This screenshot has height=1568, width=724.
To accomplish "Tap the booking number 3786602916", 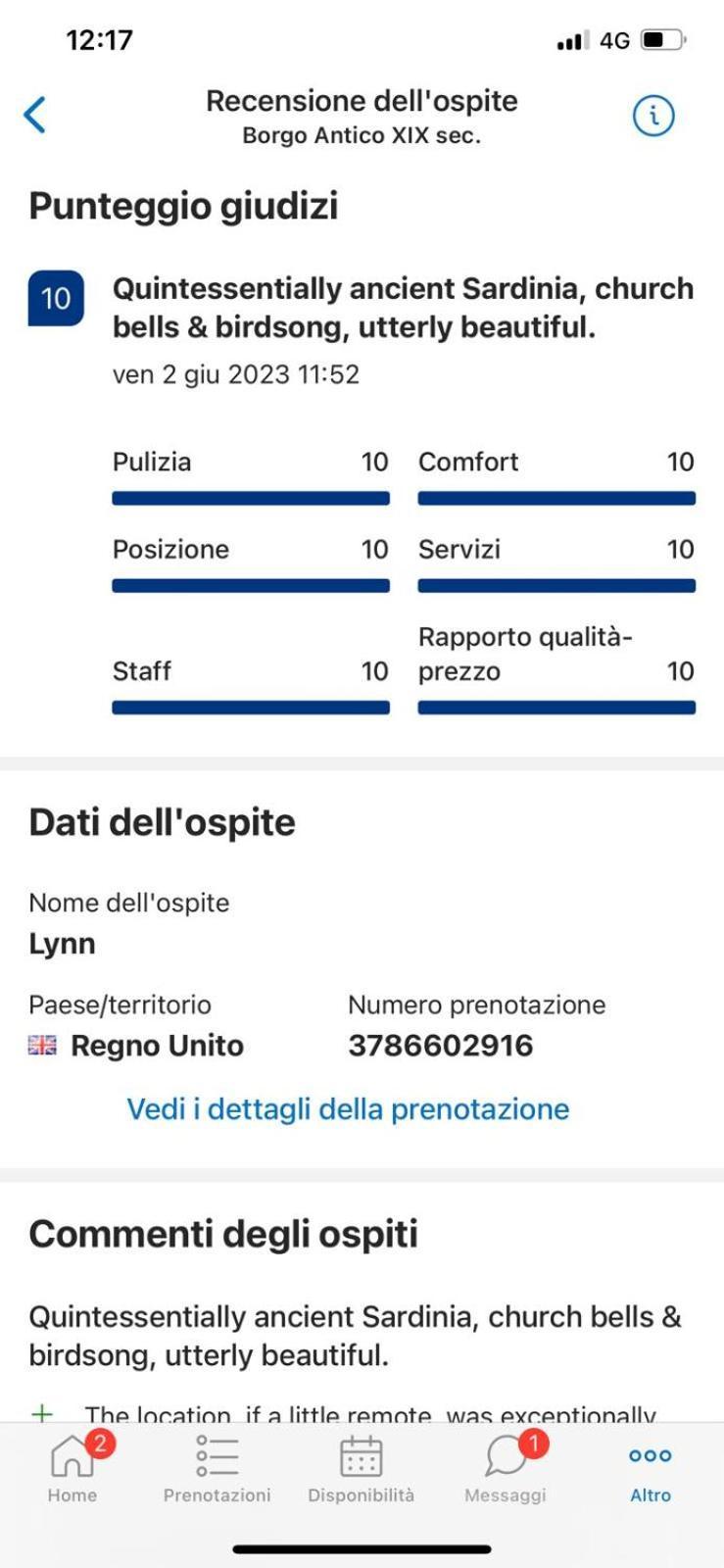I will click(x=441, y=1045).
